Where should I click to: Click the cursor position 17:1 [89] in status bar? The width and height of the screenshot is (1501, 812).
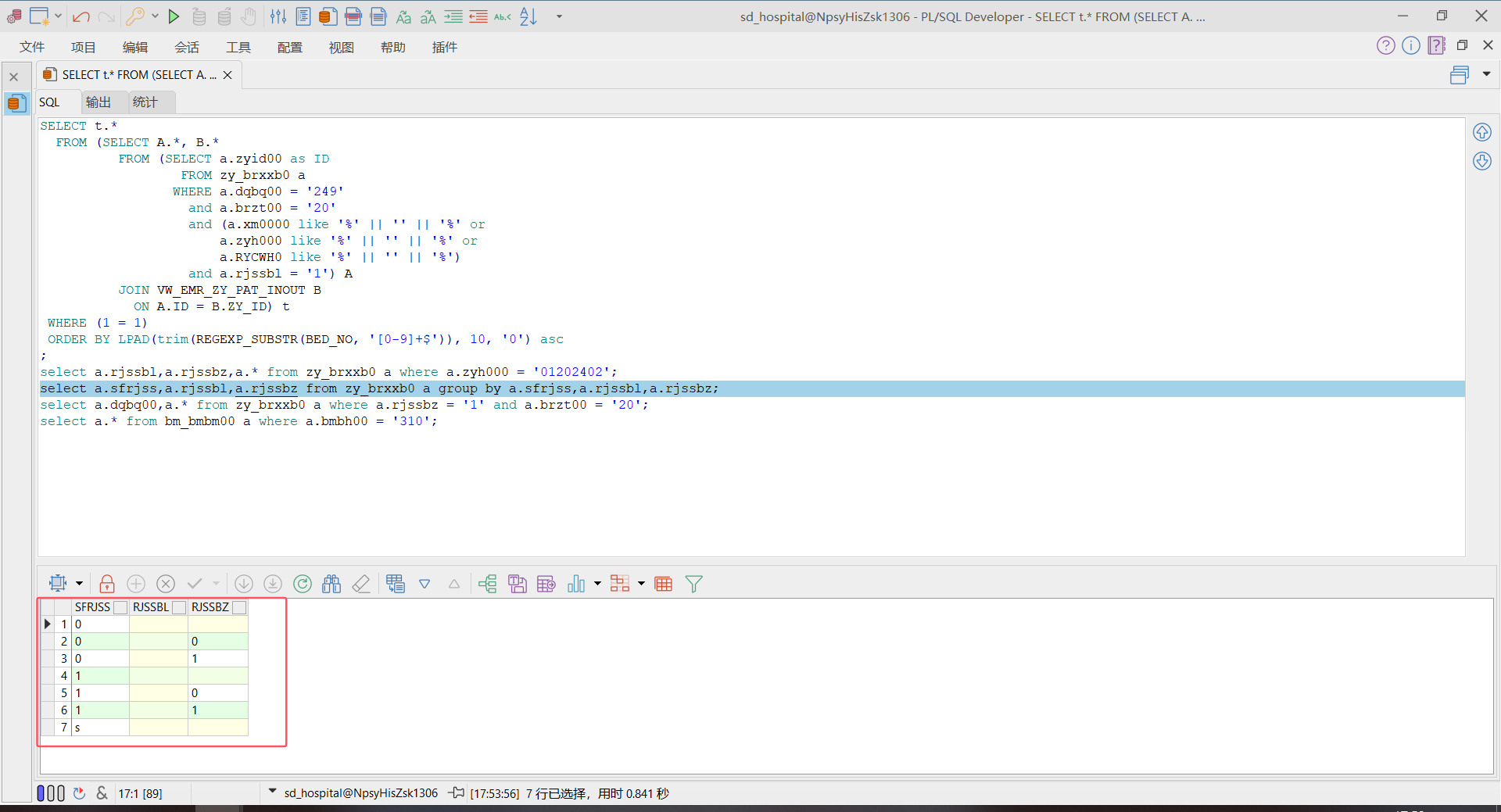(x=141, y=793)
